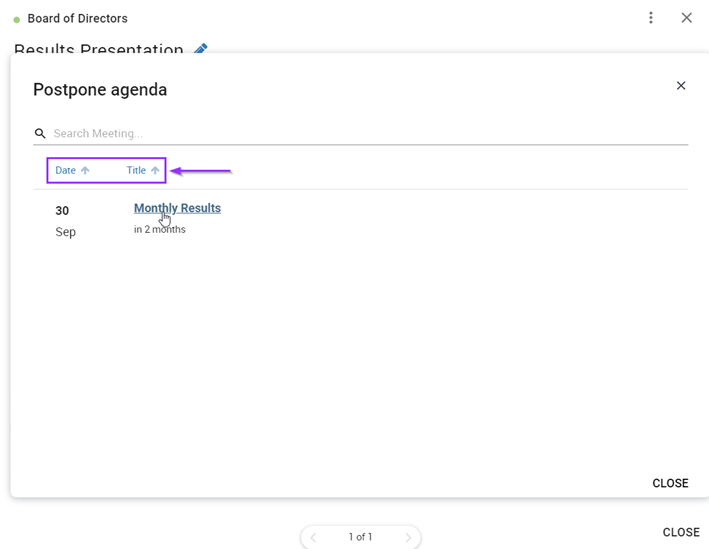Viewport: 709px width, 549px height.
Task: Select the 30 Sep date cell
Action: (x=65, y=221)
